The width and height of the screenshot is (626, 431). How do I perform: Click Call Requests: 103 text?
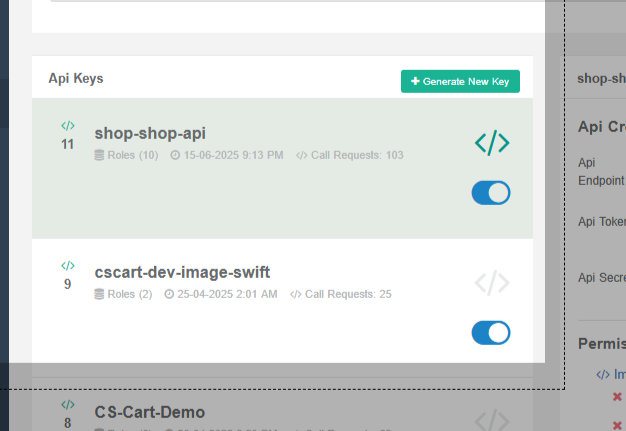(x=357, y=155)
